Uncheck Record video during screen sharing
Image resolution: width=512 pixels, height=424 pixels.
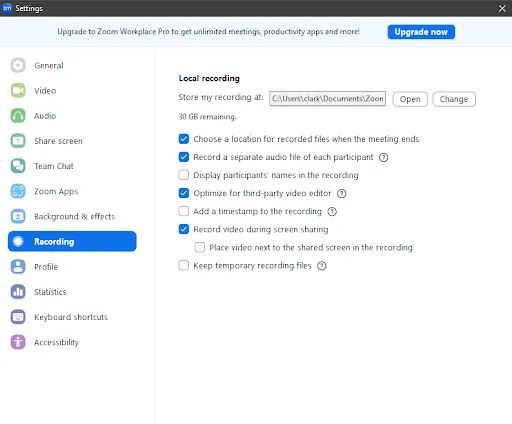pyautogui.click(x=184, y=229)
